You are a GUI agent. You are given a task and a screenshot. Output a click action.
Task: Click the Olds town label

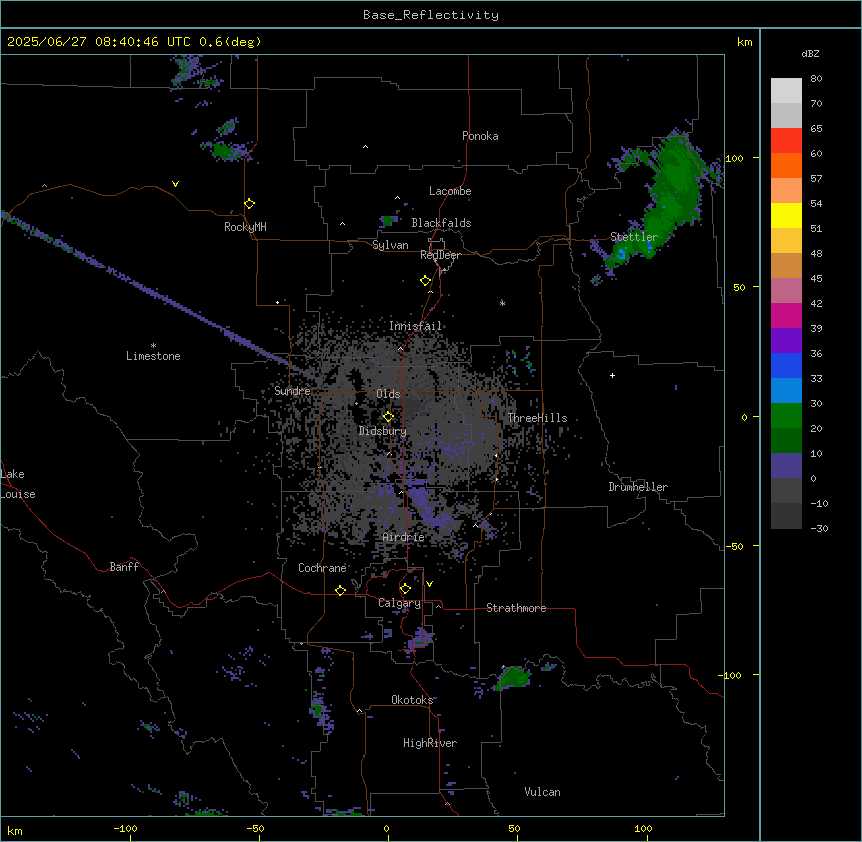pos(388,394)
